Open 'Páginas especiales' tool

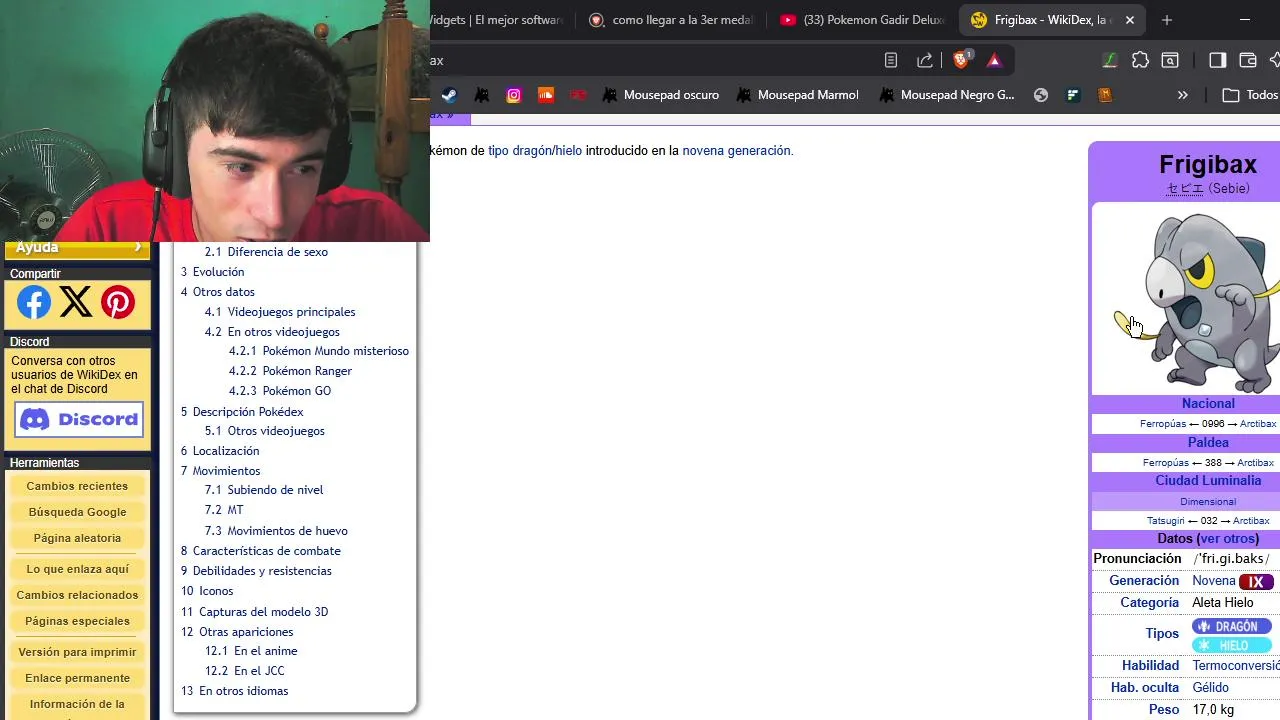tap(77, 621)
